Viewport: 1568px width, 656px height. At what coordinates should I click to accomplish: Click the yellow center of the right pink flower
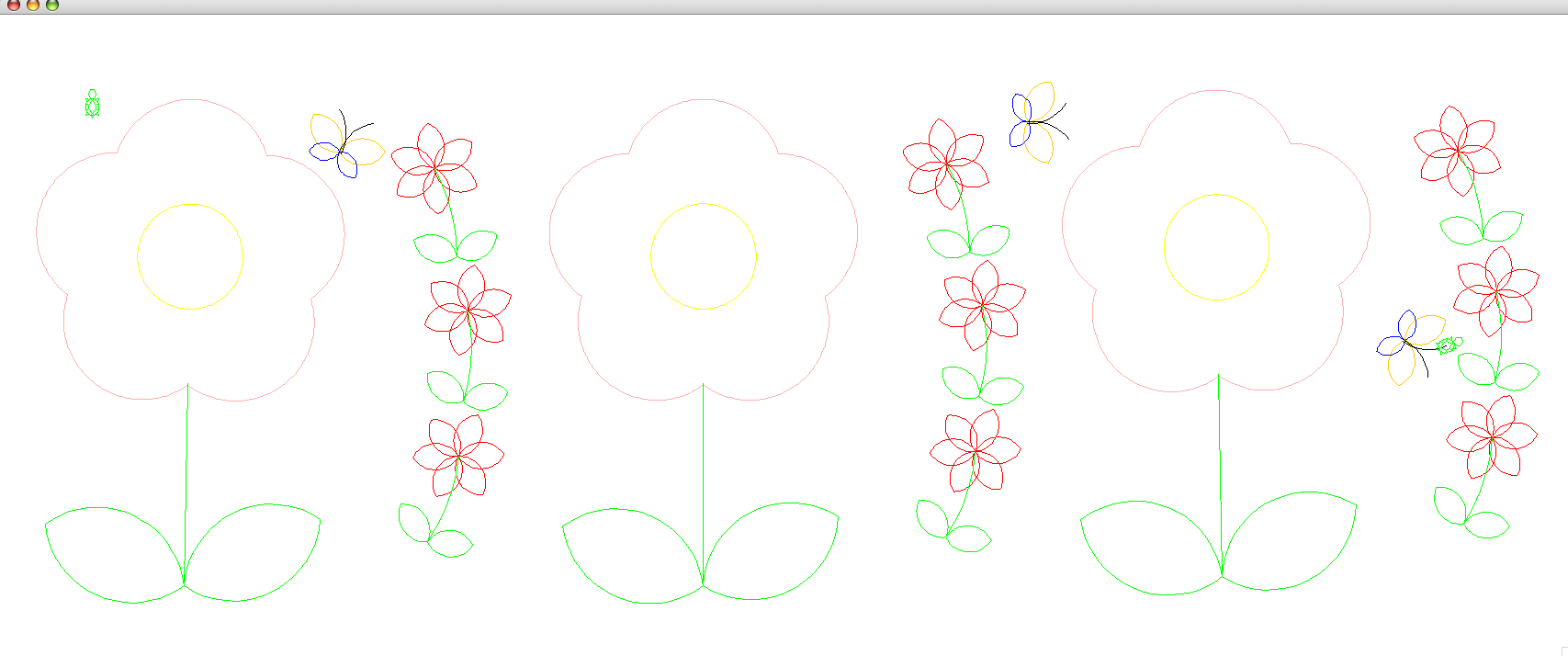(x=1216, y=247)
